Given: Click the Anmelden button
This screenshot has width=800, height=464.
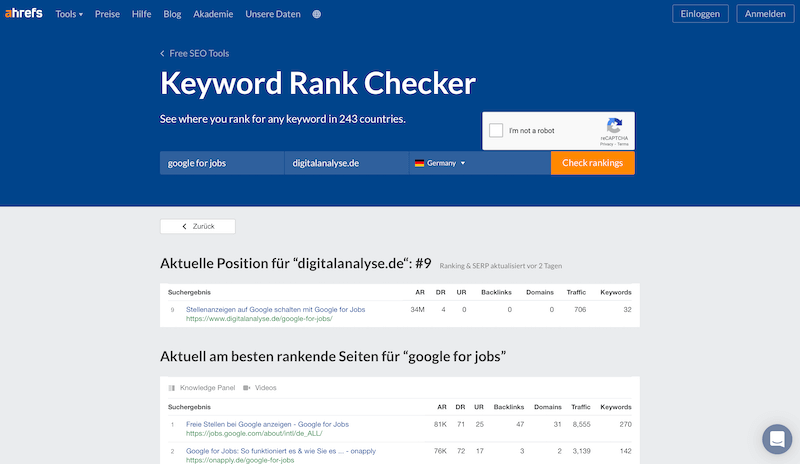Looking at the screenshot, I should (765, 14).
